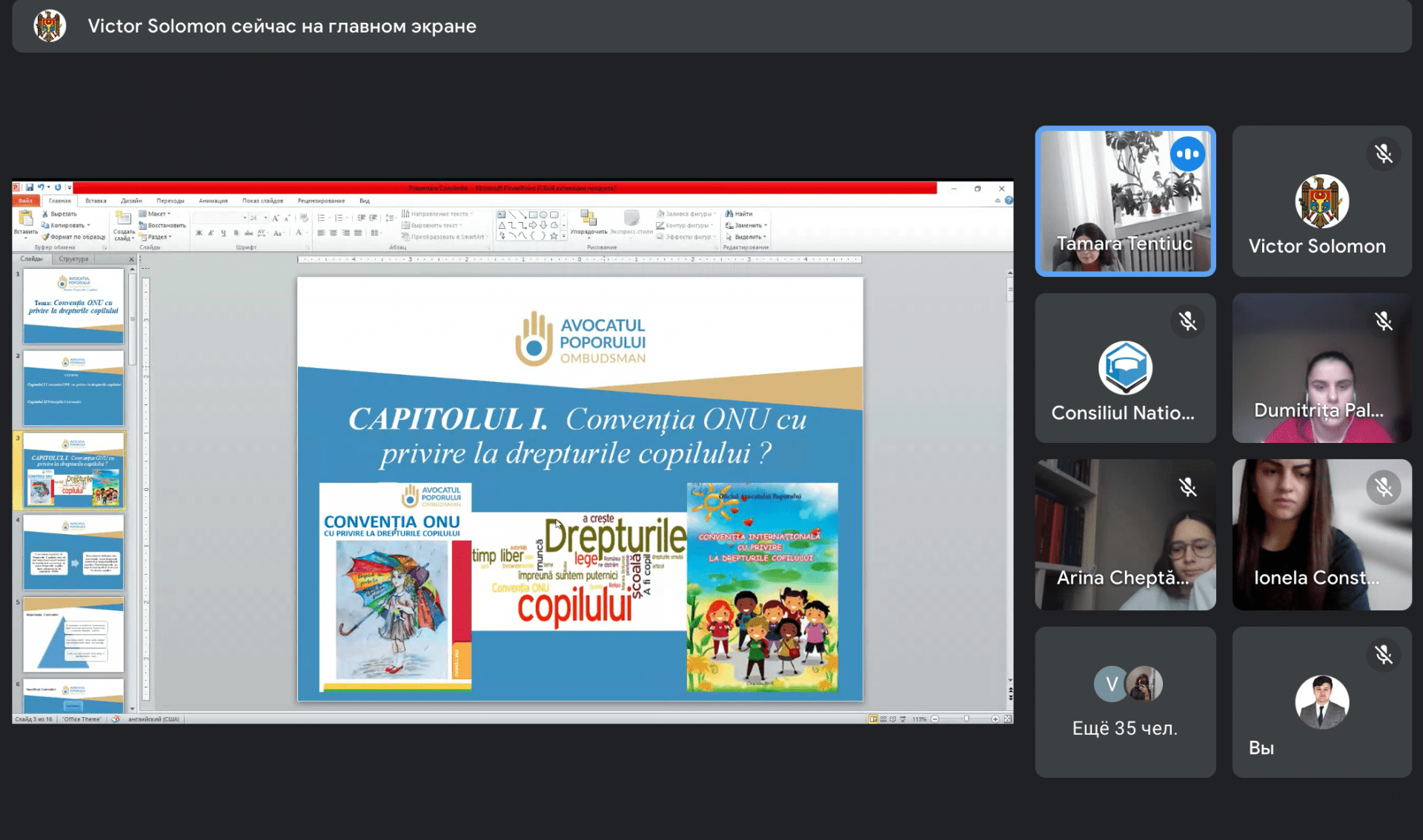
Task: Select the rectangle shape in shapes gallery
Action: click(x=533, y=215)
